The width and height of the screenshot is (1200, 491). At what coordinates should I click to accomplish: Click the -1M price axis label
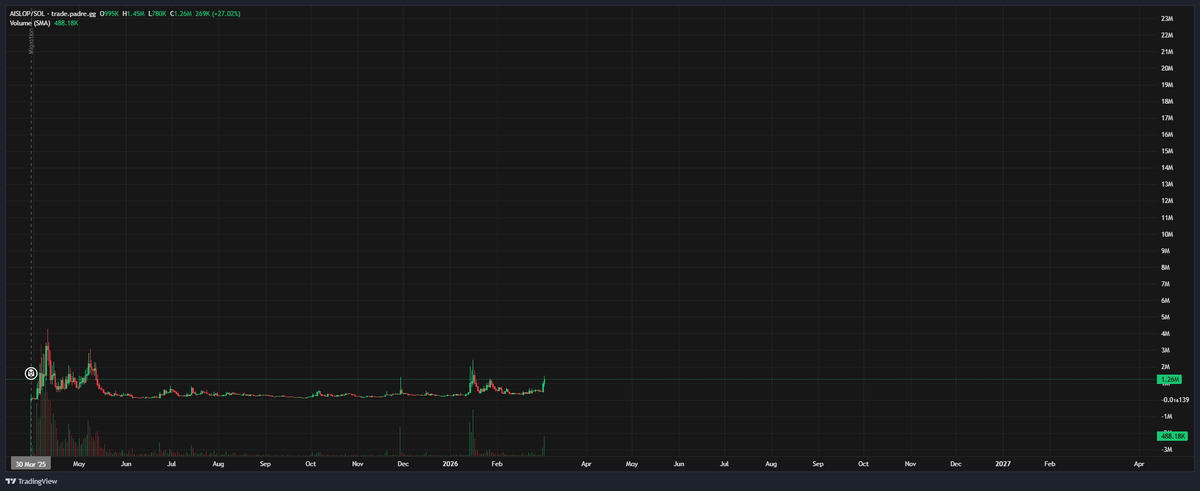1167,416
